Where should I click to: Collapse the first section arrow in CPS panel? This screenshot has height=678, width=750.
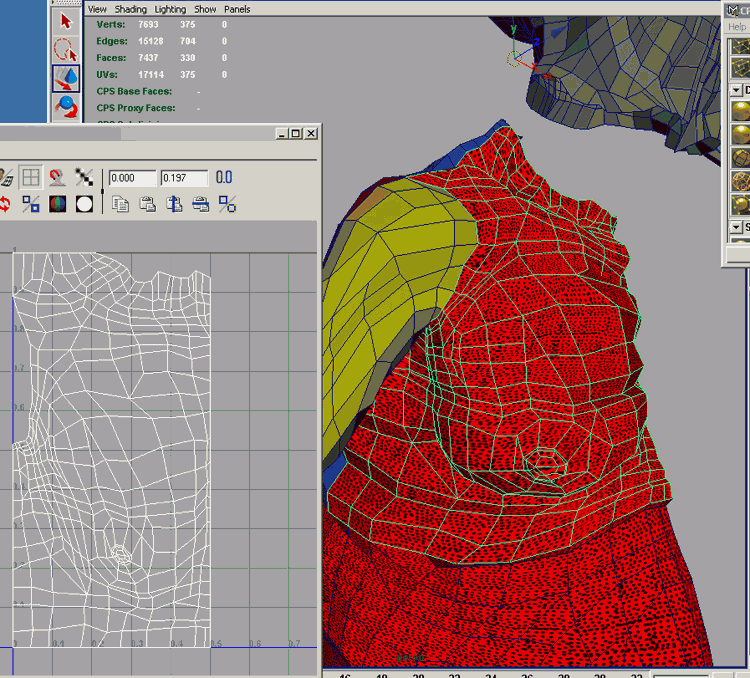tap(737, 90)
